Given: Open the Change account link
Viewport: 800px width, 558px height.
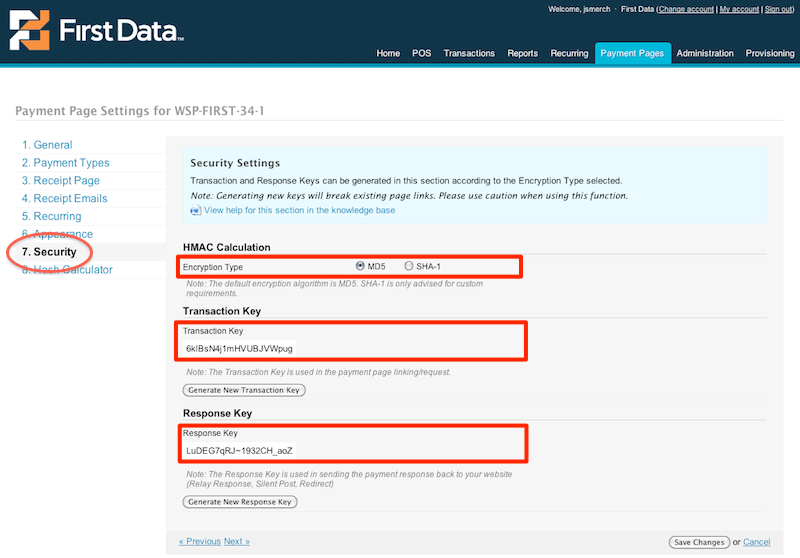Looking at the screenshot, I should pyautogui.click(x=685, y=9).
